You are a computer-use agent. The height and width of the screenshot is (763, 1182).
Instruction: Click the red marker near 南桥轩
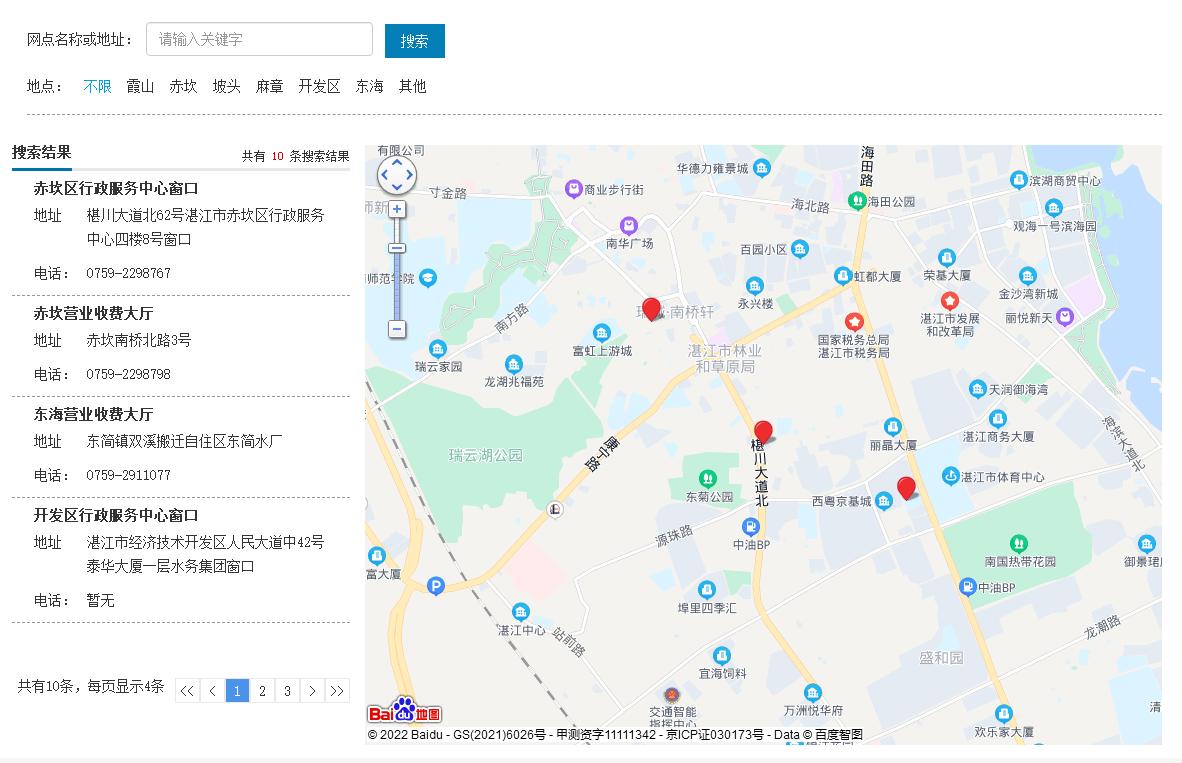(651, 308)
